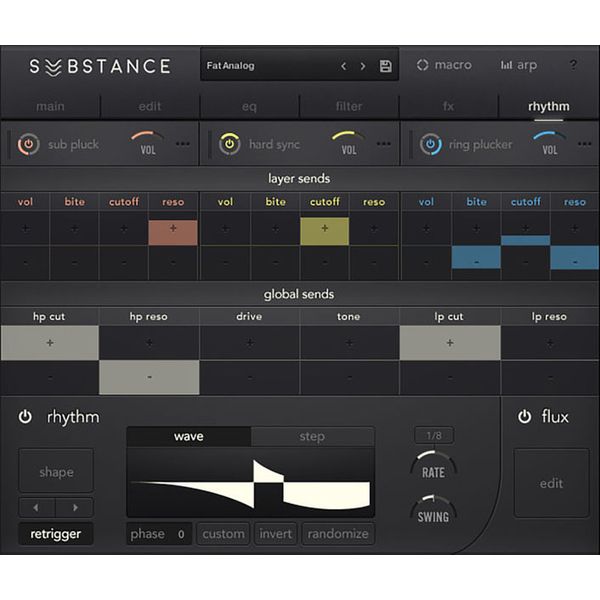Click the phase value field

point(158,534)
